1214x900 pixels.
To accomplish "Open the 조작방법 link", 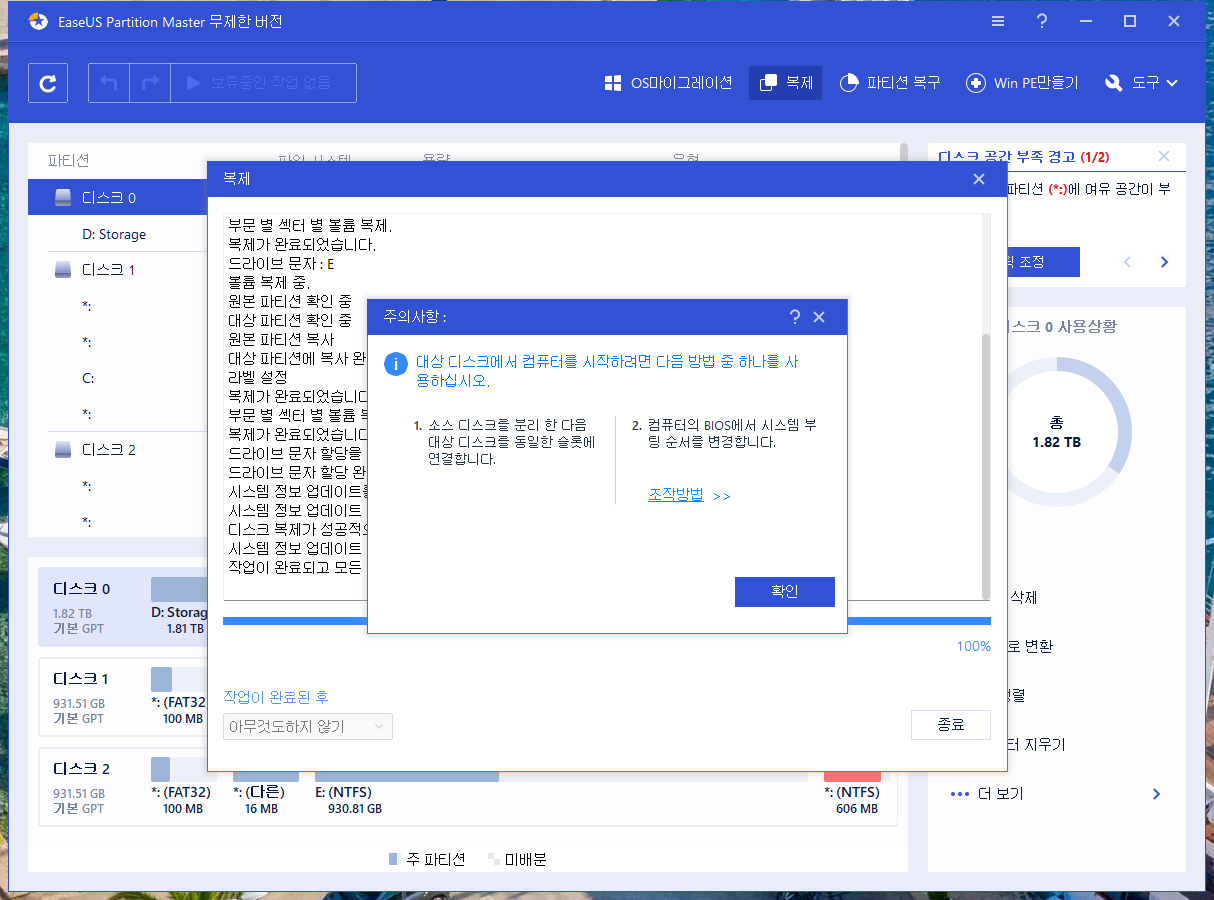I will (x=676, y=495).
